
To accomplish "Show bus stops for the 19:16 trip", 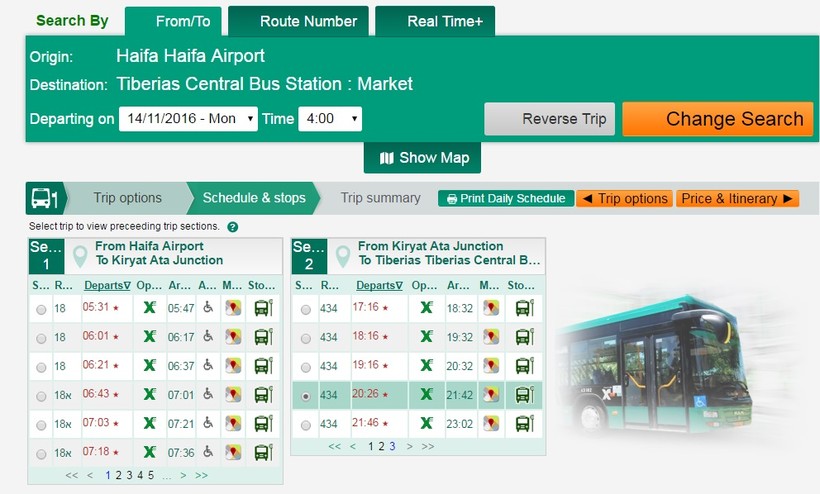I will tap(525, 365).
